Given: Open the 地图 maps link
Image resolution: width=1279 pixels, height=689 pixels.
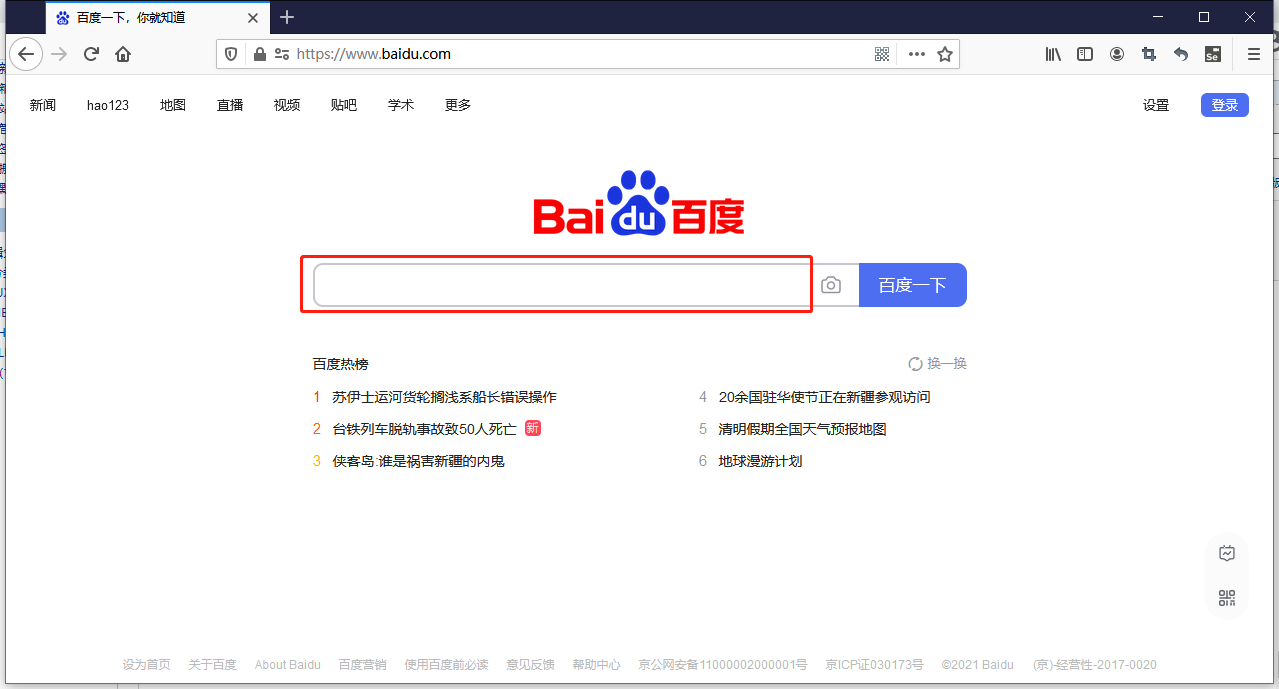Looking at the screenshot, I should (173, 105).
